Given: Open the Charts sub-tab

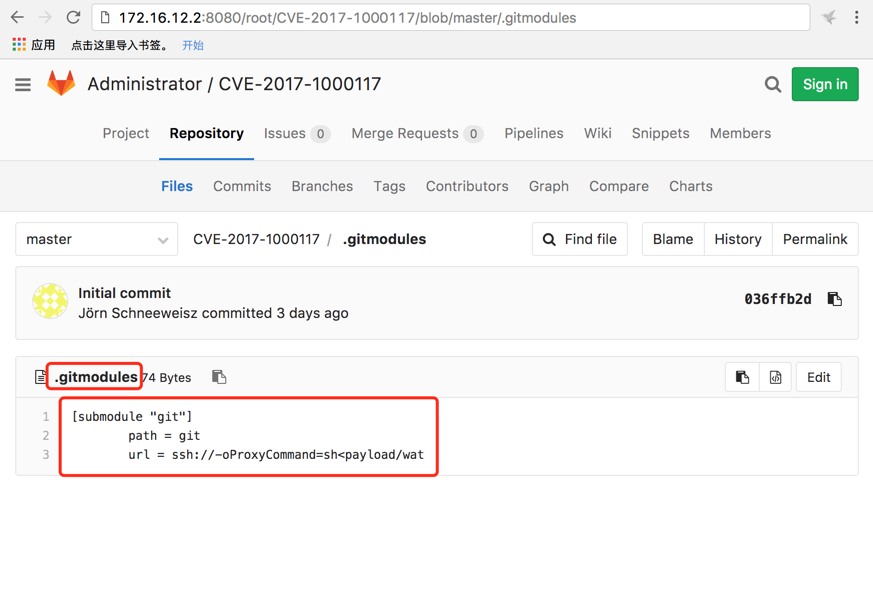Looking at the screenshot, I should [691, 186].
